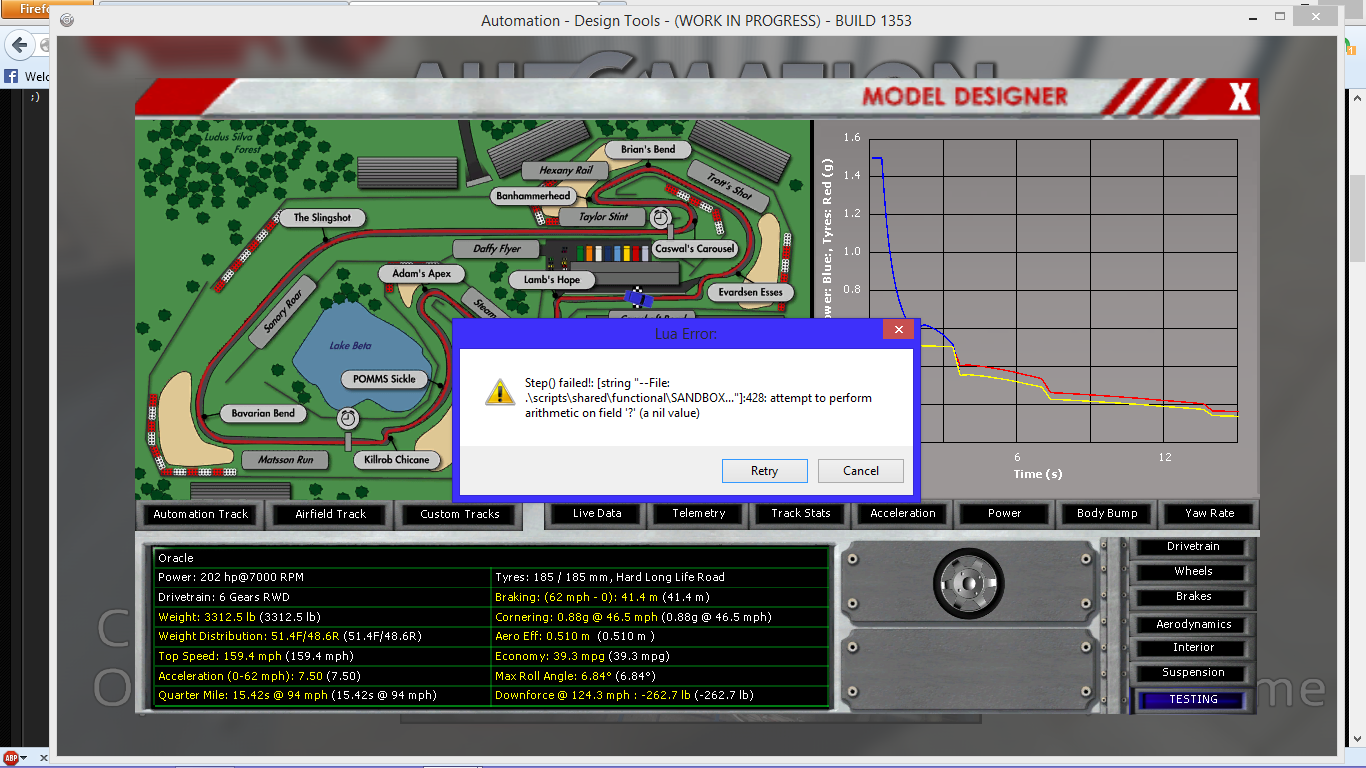Go to the Drivetrain section

[x=1193, y=547]
